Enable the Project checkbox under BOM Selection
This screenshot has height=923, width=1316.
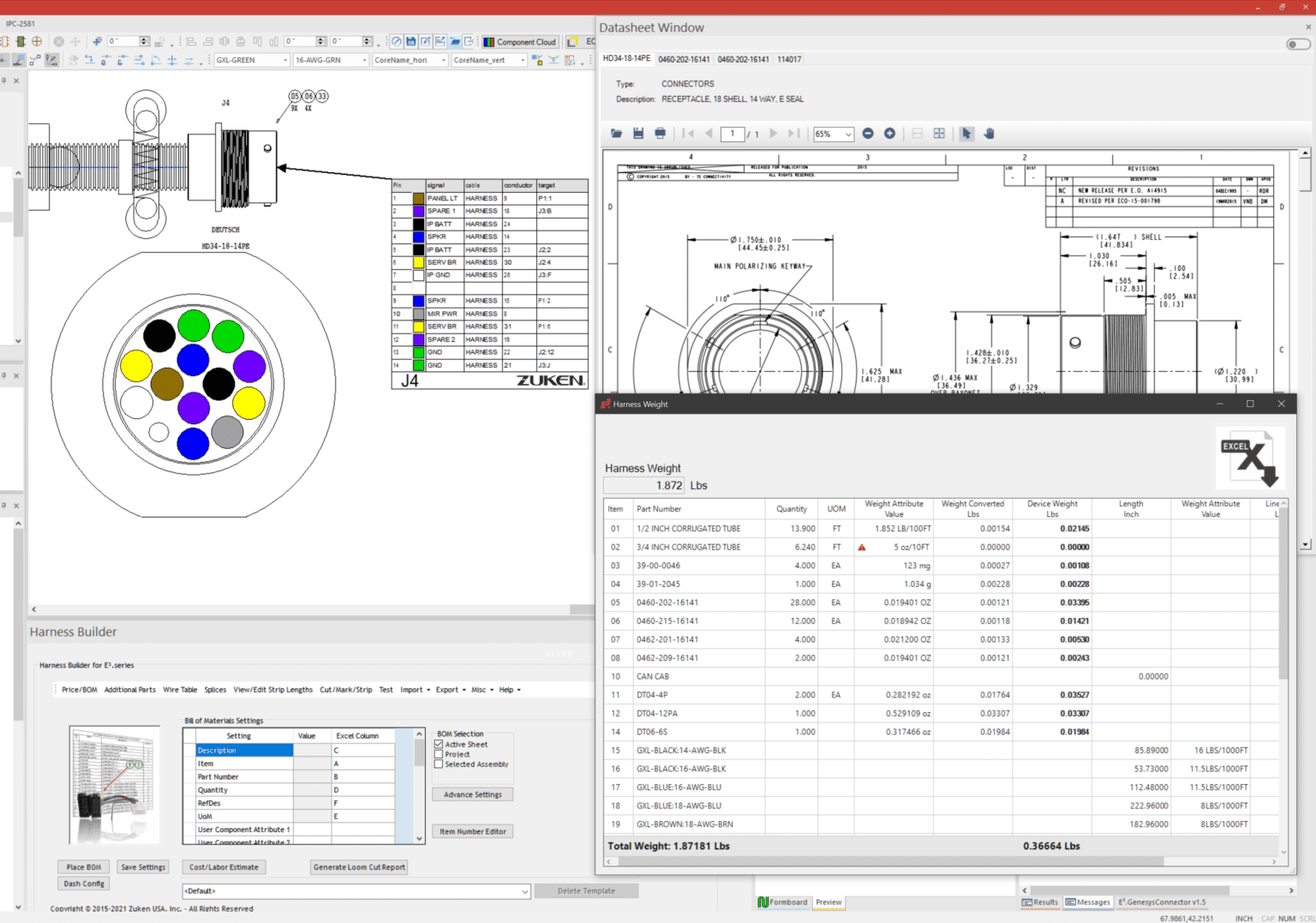[x=440, y=753]
